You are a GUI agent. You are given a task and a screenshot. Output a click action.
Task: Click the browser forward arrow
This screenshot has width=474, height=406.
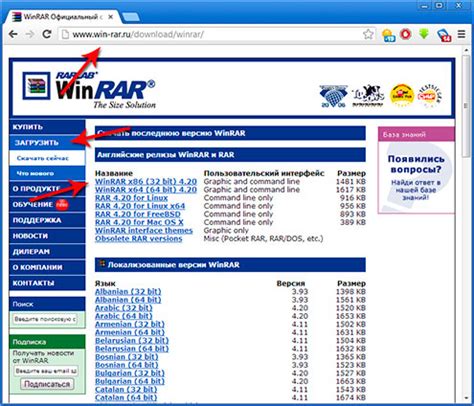pos(30,34)
